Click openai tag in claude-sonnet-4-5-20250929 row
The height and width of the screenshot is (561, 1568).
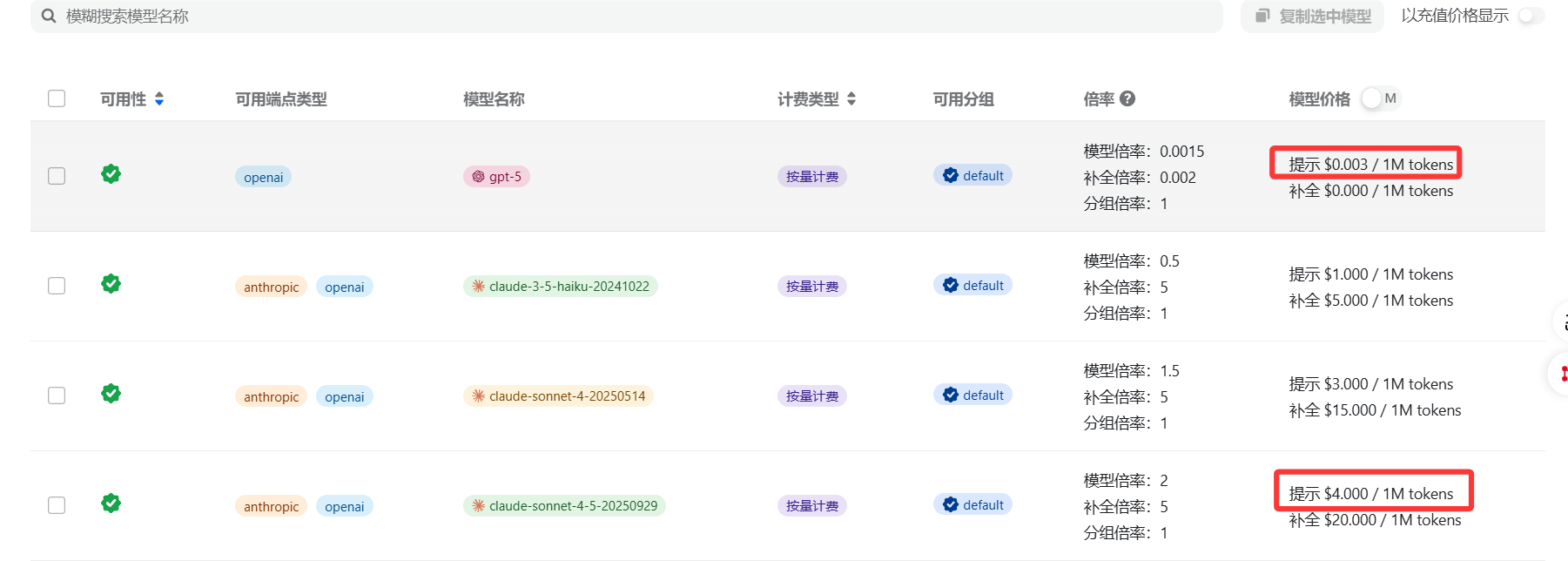345,506
